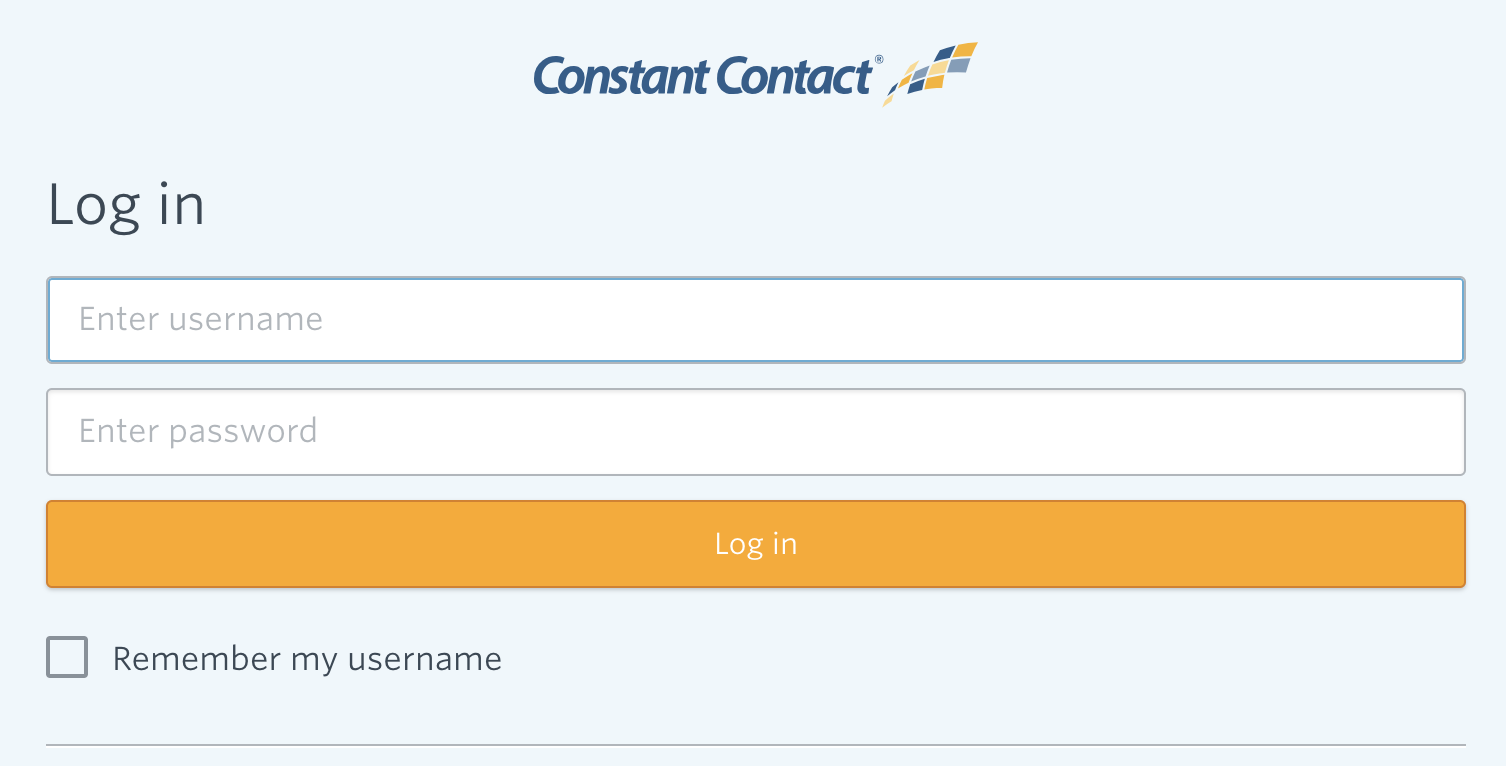Click the Constant Contact wordmark
This screenshot has width=1506, height=766.
point(705,75)
